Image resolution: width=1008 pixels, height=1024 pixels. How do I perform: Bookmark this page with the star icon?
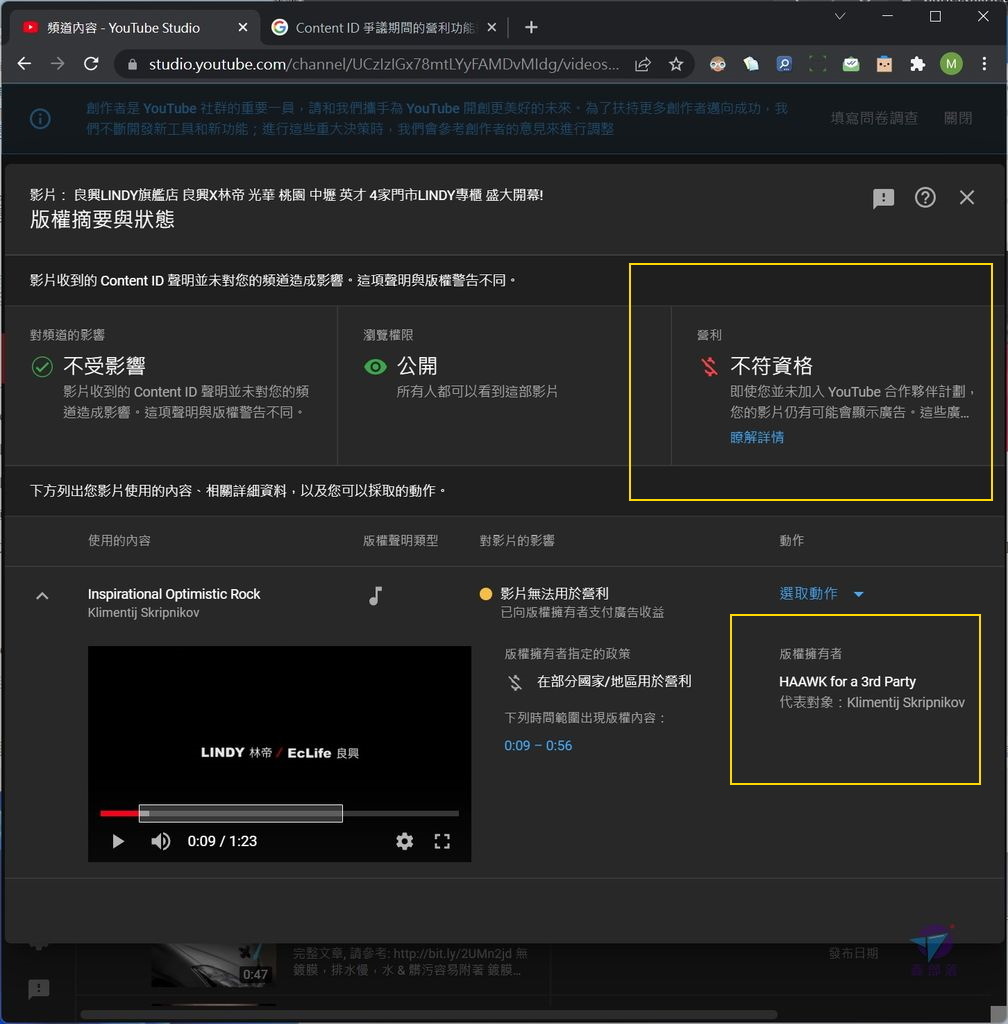click(x=676, y=64)
